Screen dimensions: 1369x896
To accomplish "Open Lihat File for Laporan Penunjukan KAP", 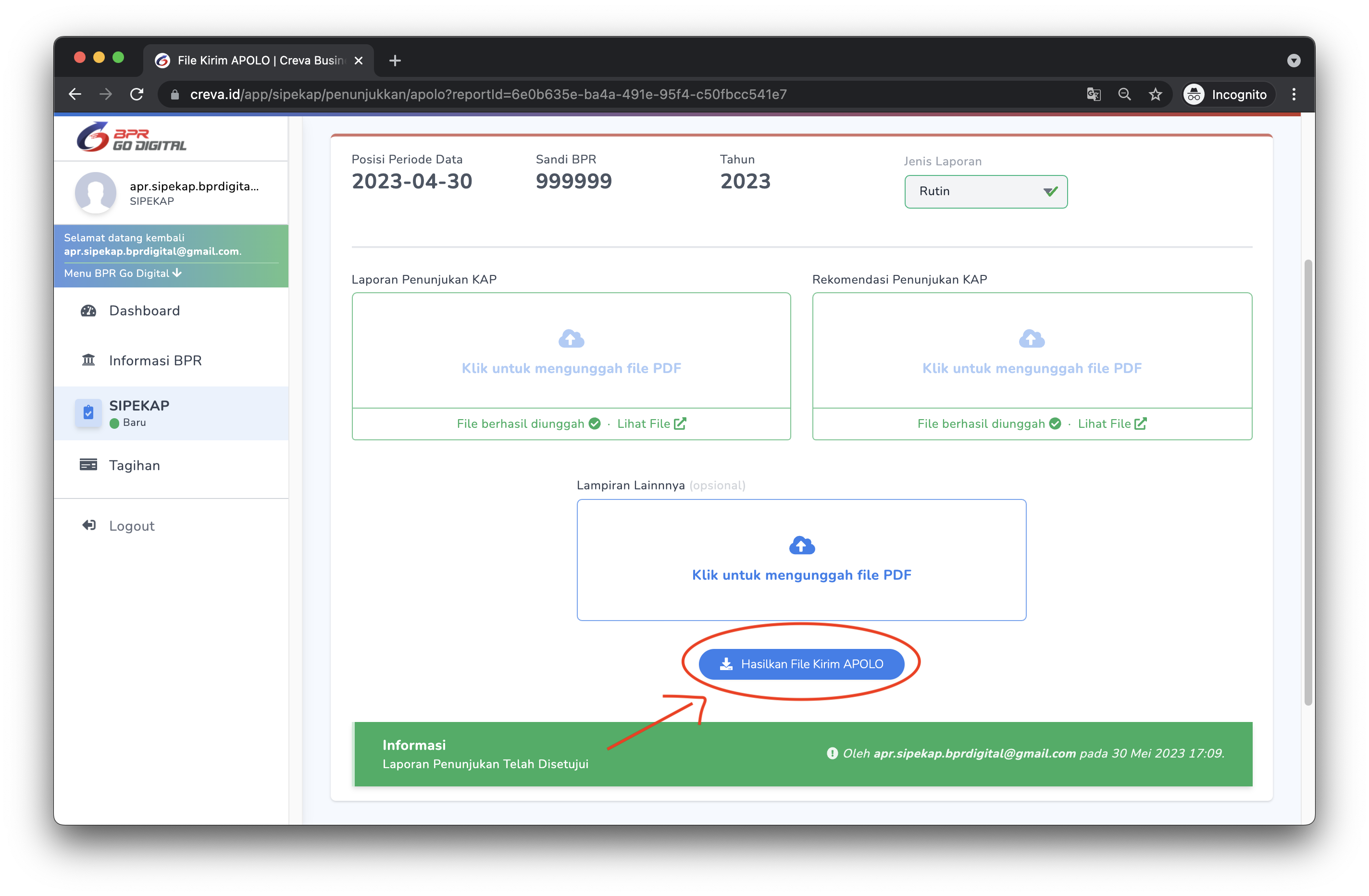I will click(651, 424).
